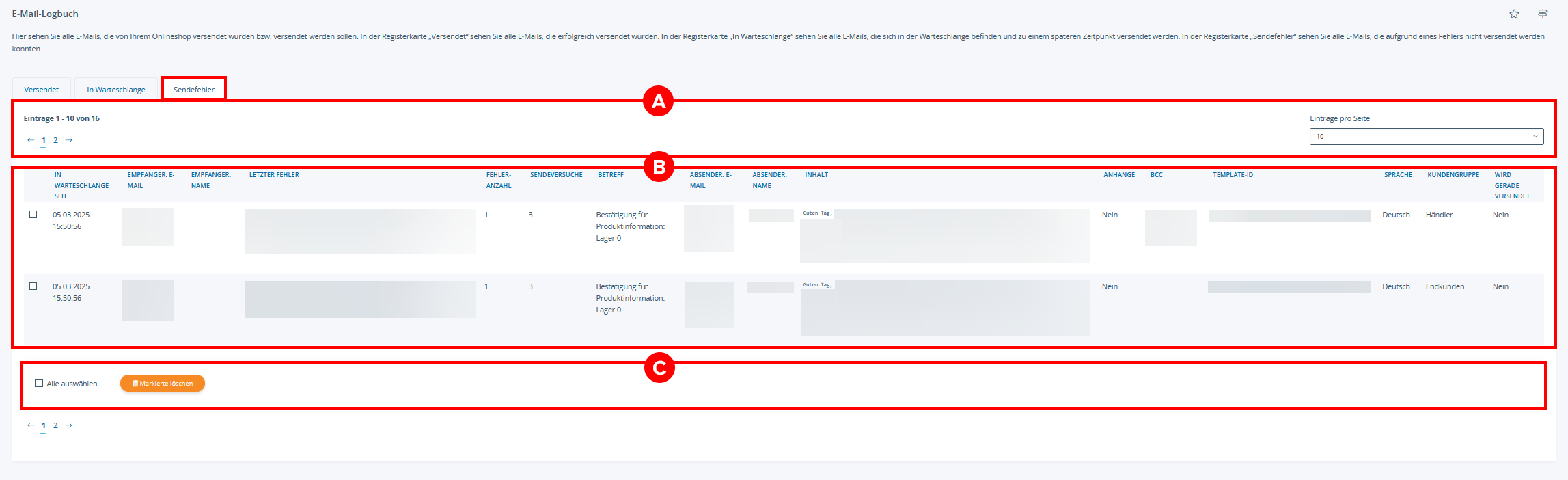
Task: Open page 2 in top pagination
Action: pyautogui.click(x=55, y=140)
